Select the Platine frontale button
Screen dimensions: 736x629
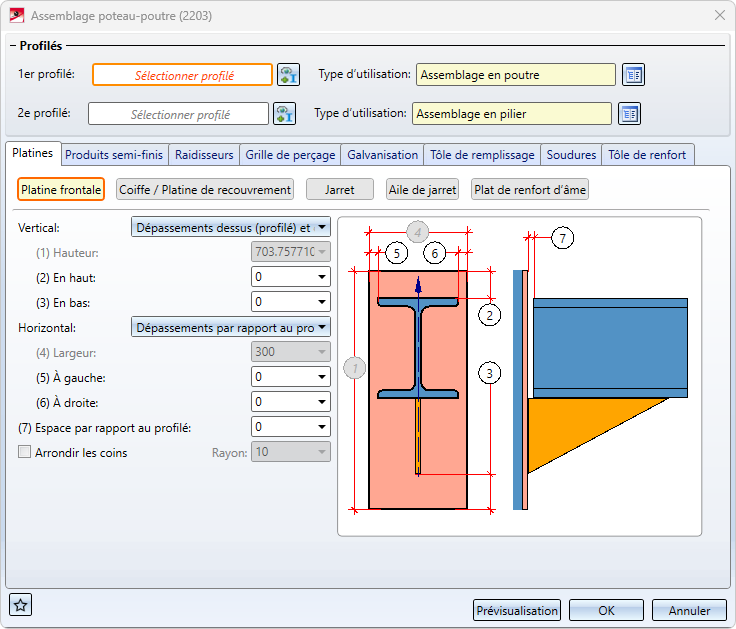61,189
